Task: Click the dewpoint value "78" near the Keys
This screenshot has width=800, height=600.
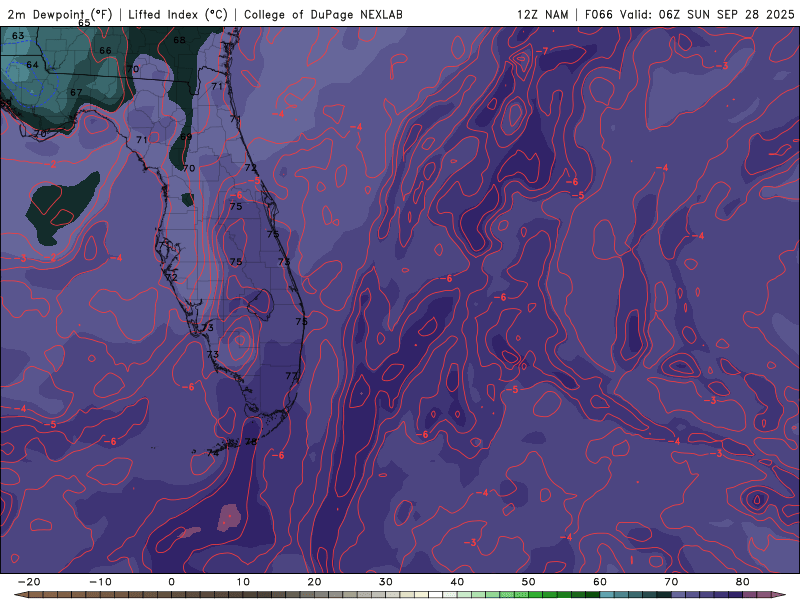Action: pos(251,442)
